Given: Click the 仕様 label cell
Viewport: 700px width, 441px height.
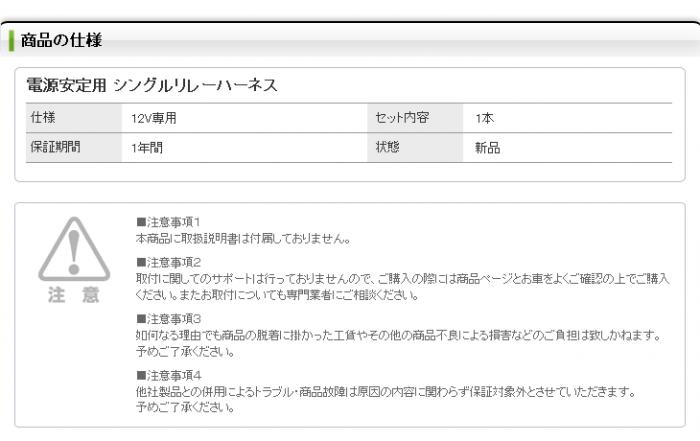Looking at the screenshot, I should tap(74, 118).
